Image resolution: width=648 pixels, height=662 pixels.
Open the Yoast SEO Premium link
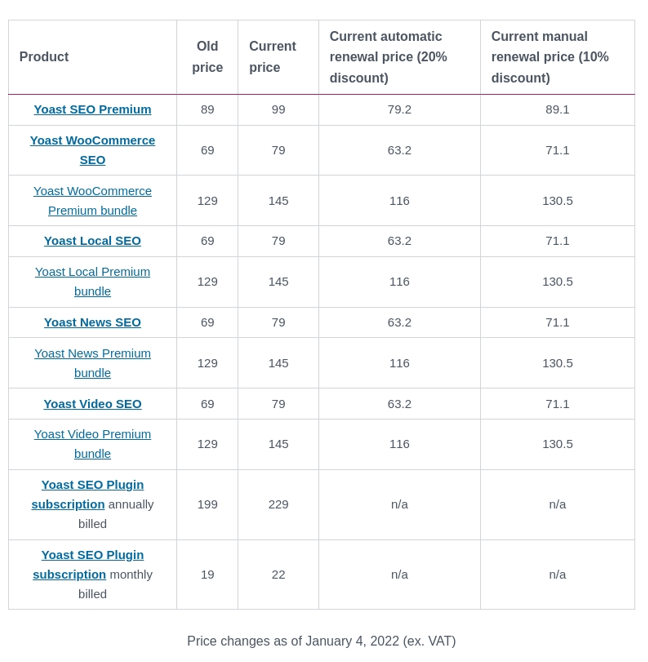click(x=92, y=109)
